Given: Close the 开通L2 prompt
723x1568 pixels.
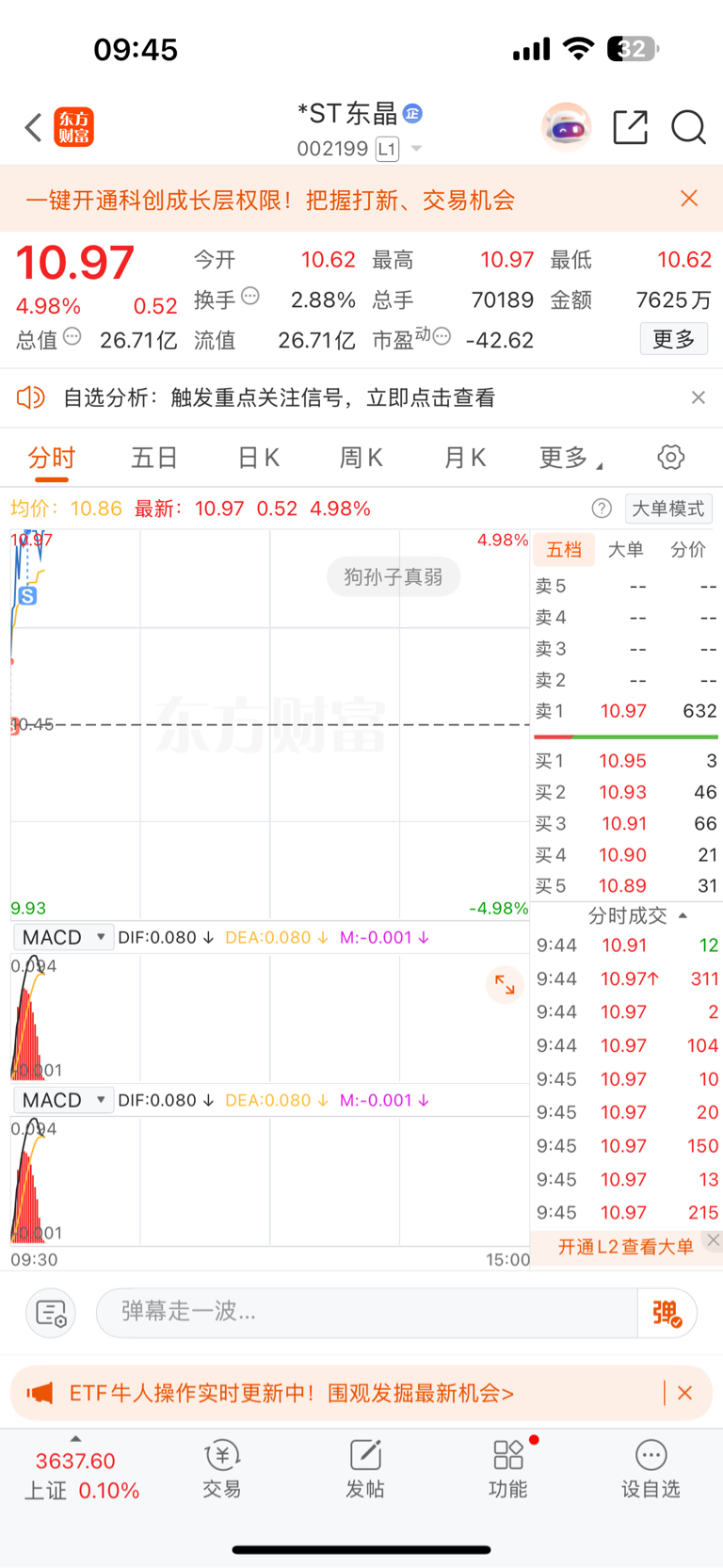Looking at the screenshot, I should (x=714, y=1240).
